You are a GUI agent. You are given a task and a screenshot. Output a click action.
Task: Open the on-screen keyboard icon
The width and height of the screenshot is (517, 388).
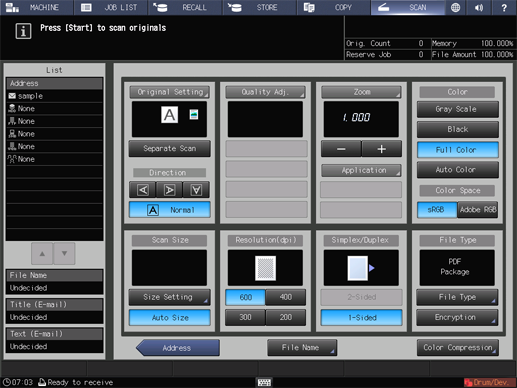[264, 382]
